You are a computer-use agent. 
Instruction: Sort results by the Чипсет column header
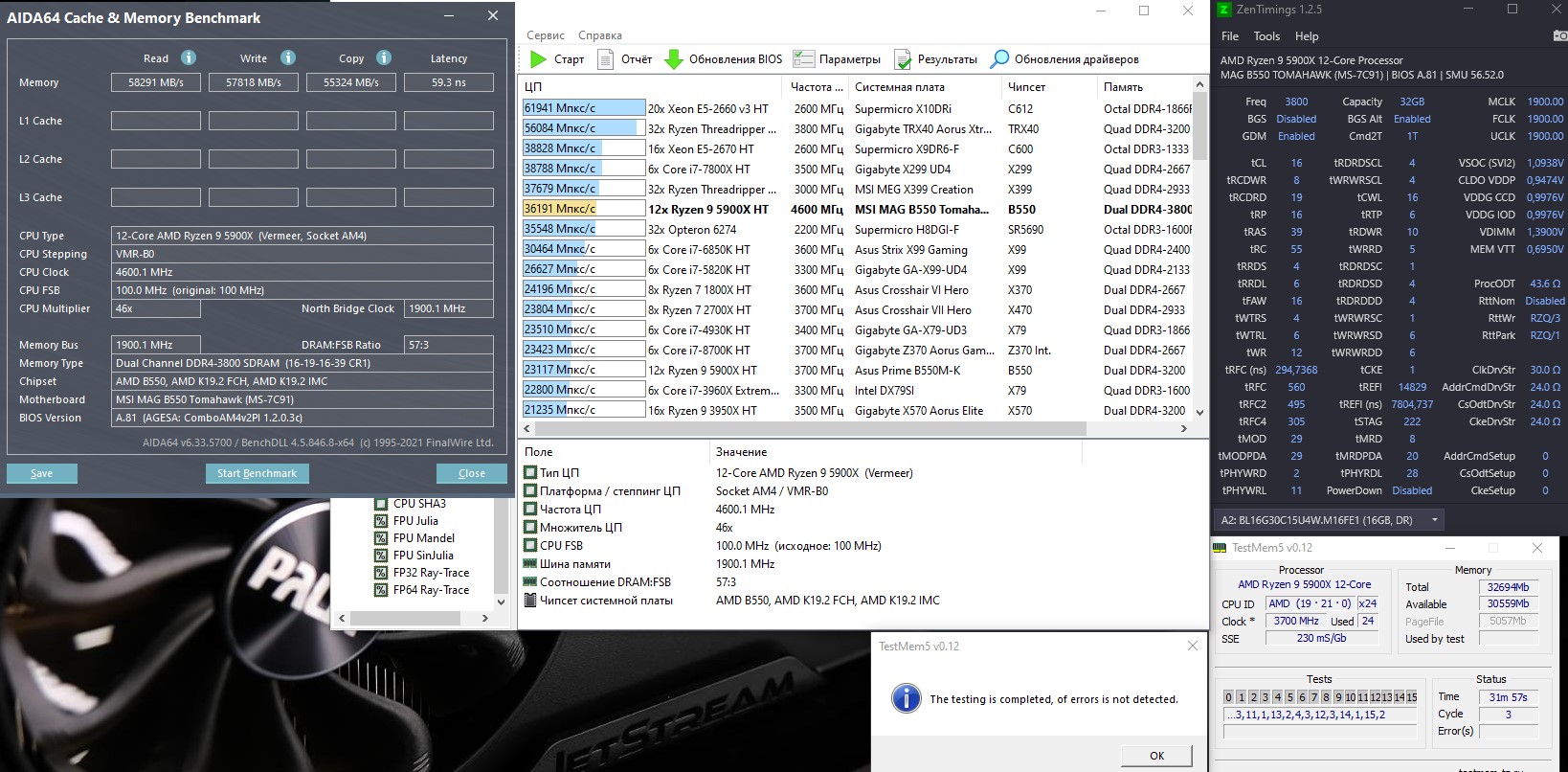click(1049, 87)
